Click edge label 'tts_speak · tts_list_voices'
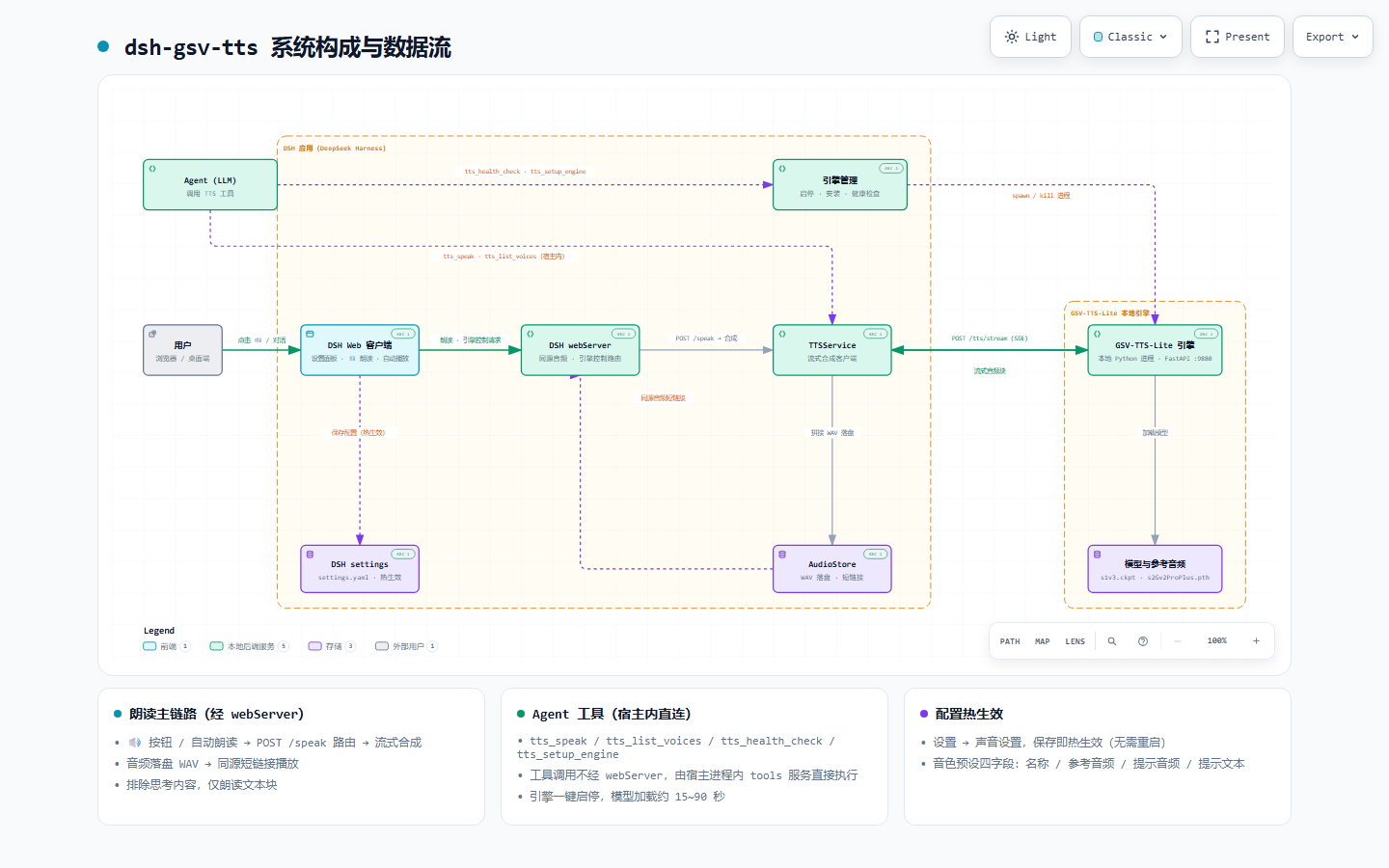This screenshot has height=868, width=1389. pyautogui.click(x=504, y=257)
